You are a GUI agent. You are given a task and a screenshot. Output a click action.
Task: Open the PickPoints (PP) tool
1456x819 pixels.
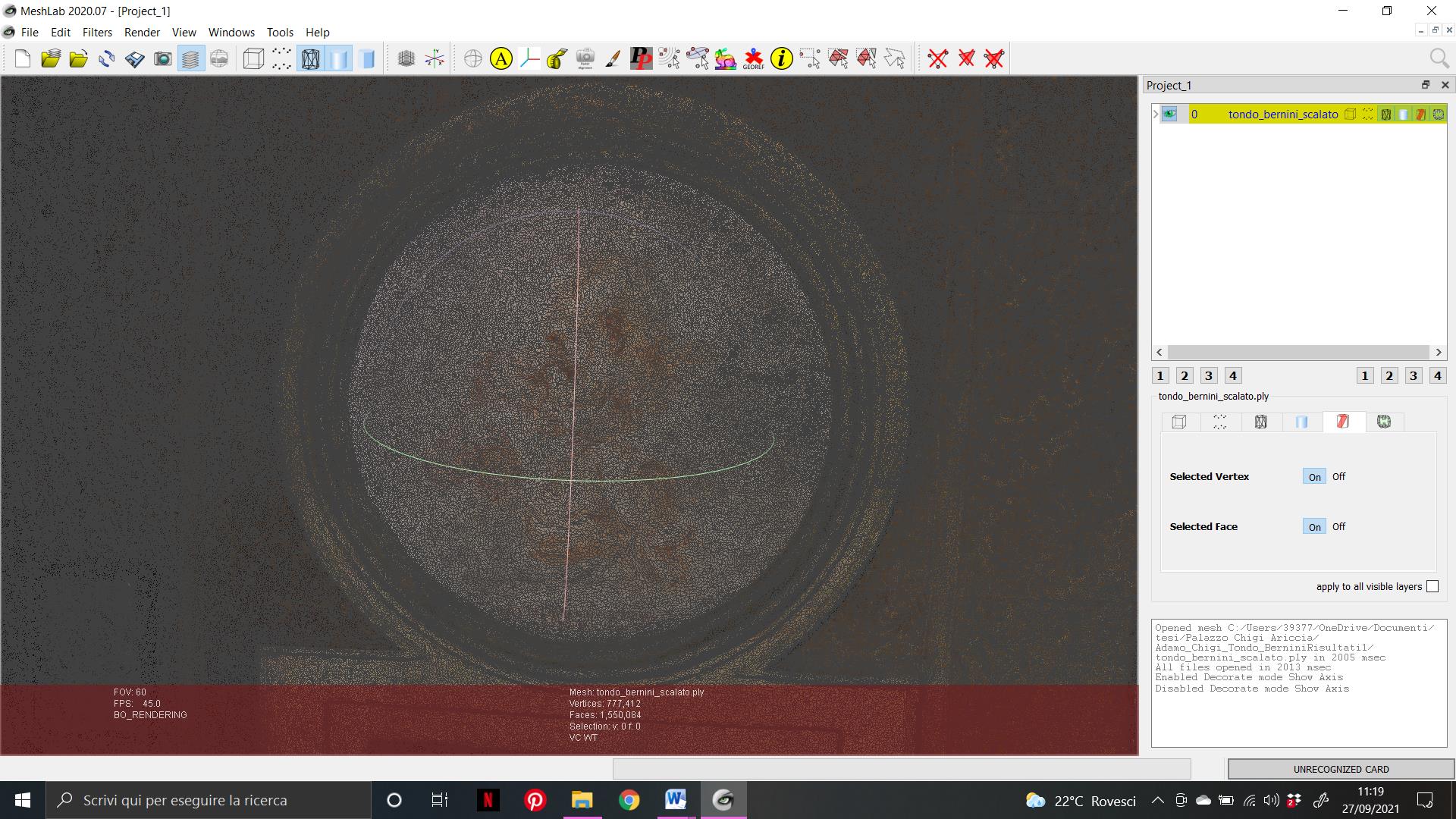click(x=642, y=58)
